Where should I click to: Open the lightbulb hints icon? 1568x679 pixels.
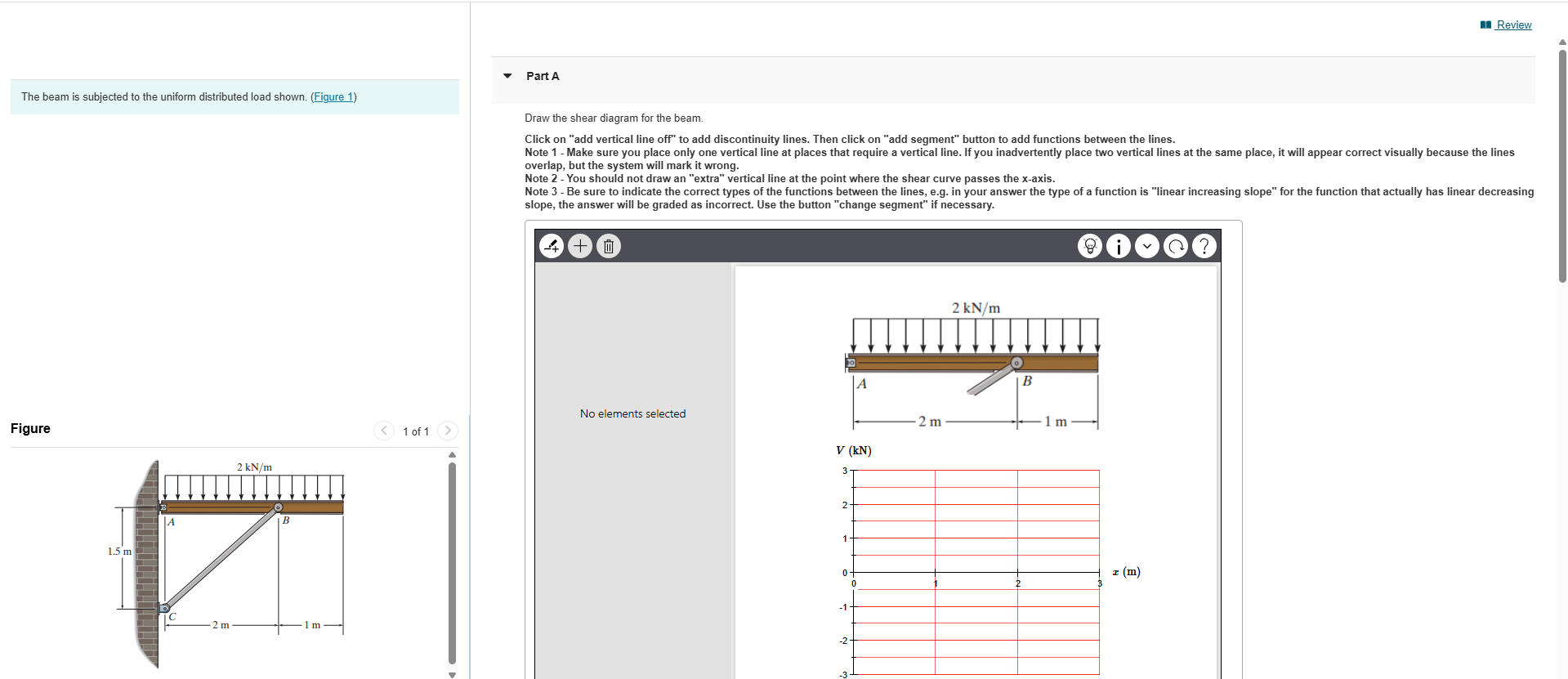(1090, 246)
